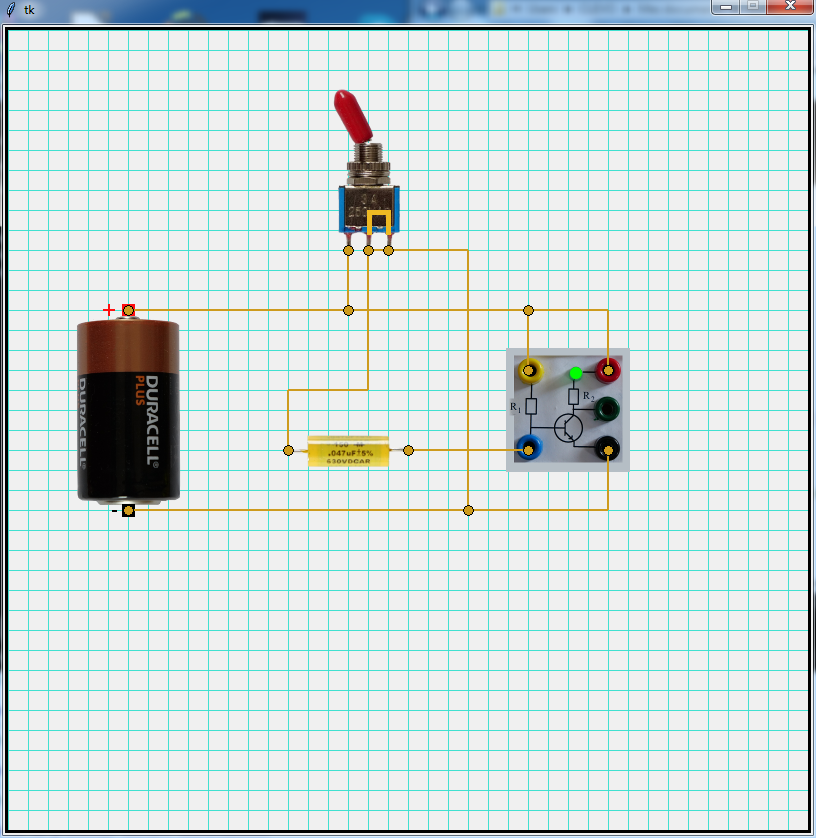This screenshot has height=838, width=816.
Task: Click the blue jack on transistor module
Action: pyautogui.click(x=528, y=449)
